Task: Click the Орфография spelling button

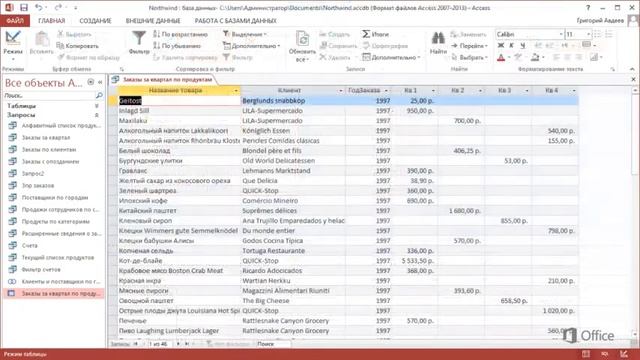Action: (385, 46)
